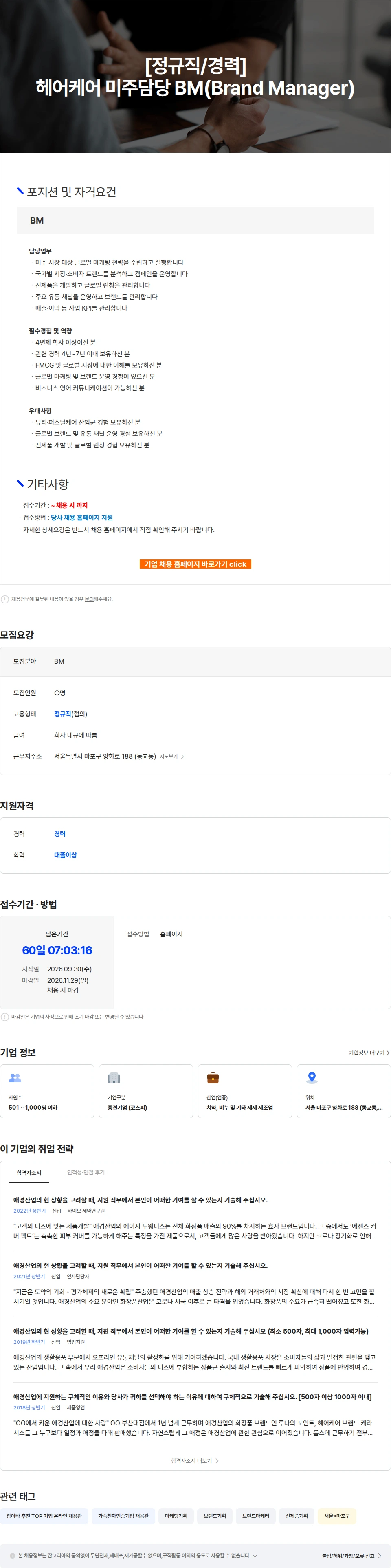Screen dimensions: 391x1568
Task: Click the 대졸이상 education value
Action: [66, 854]
